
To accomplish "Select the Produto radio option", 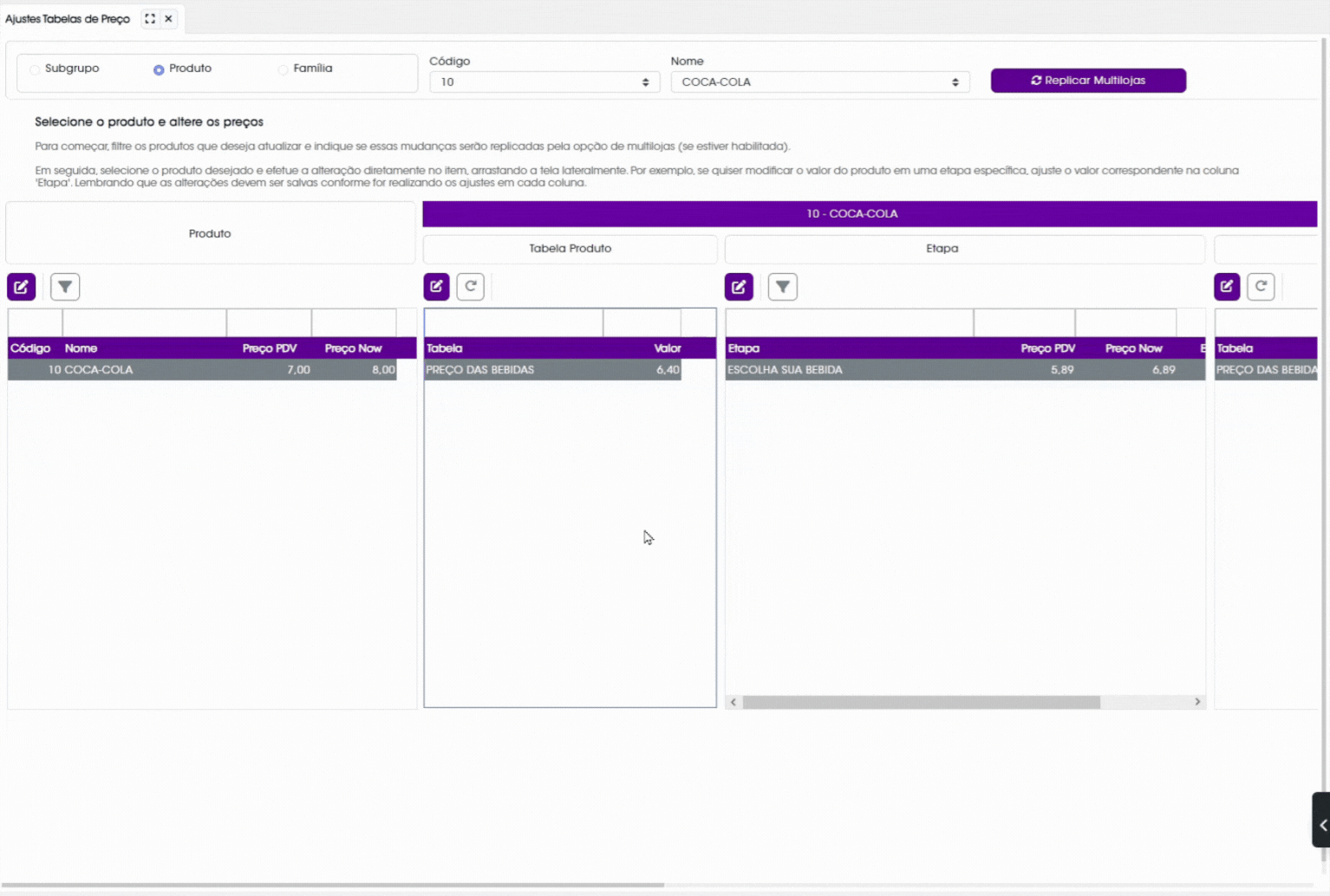I will click(159, 69).
